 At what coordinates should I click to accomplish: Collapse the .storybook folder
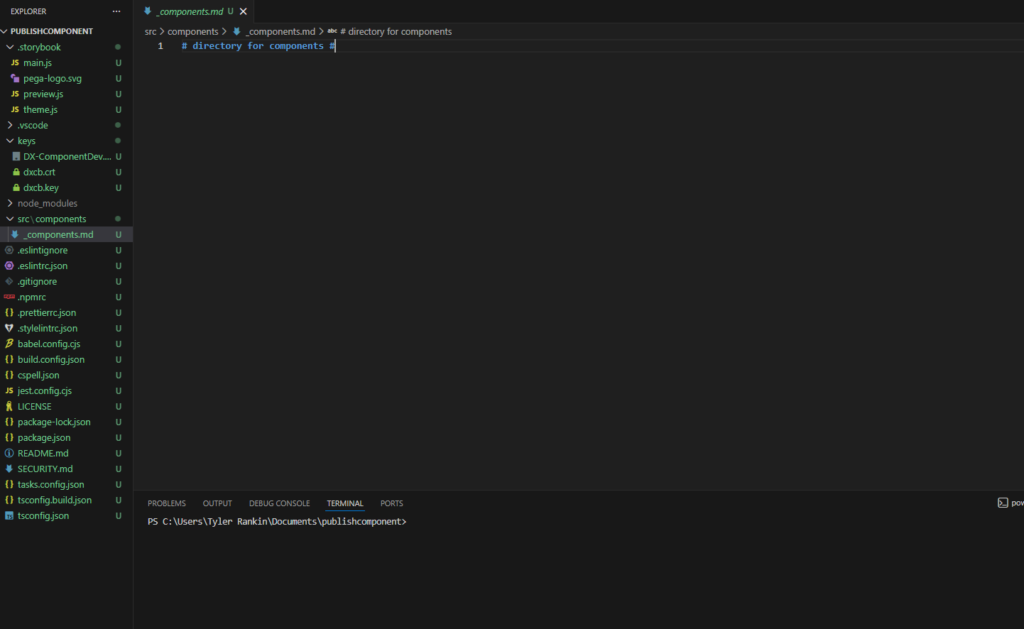click(x=10, y=47)
